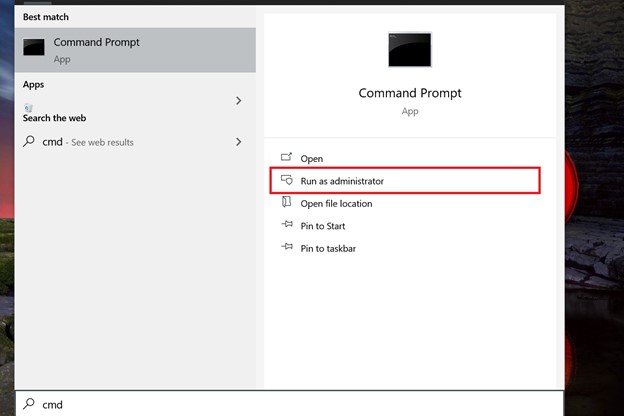Screen dimensions: 624x416
Task: Select the Pin to Start label
Action: coord(323,226)
